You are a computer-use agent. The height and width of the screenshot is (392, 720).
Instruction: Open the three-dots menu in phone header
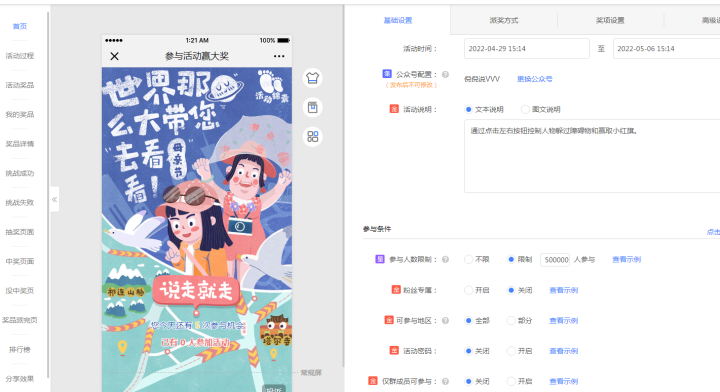279,56
